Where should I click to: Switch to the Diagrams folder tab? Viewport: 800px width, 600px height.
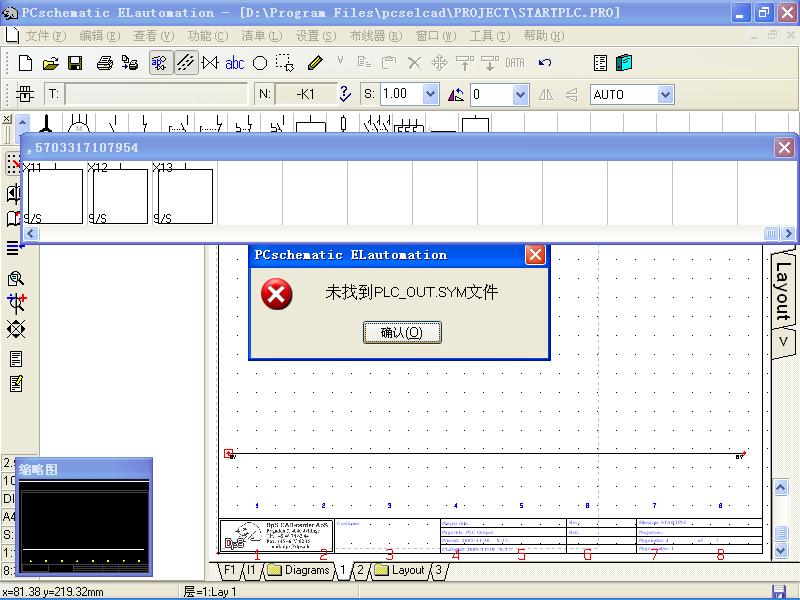(299, 570)
